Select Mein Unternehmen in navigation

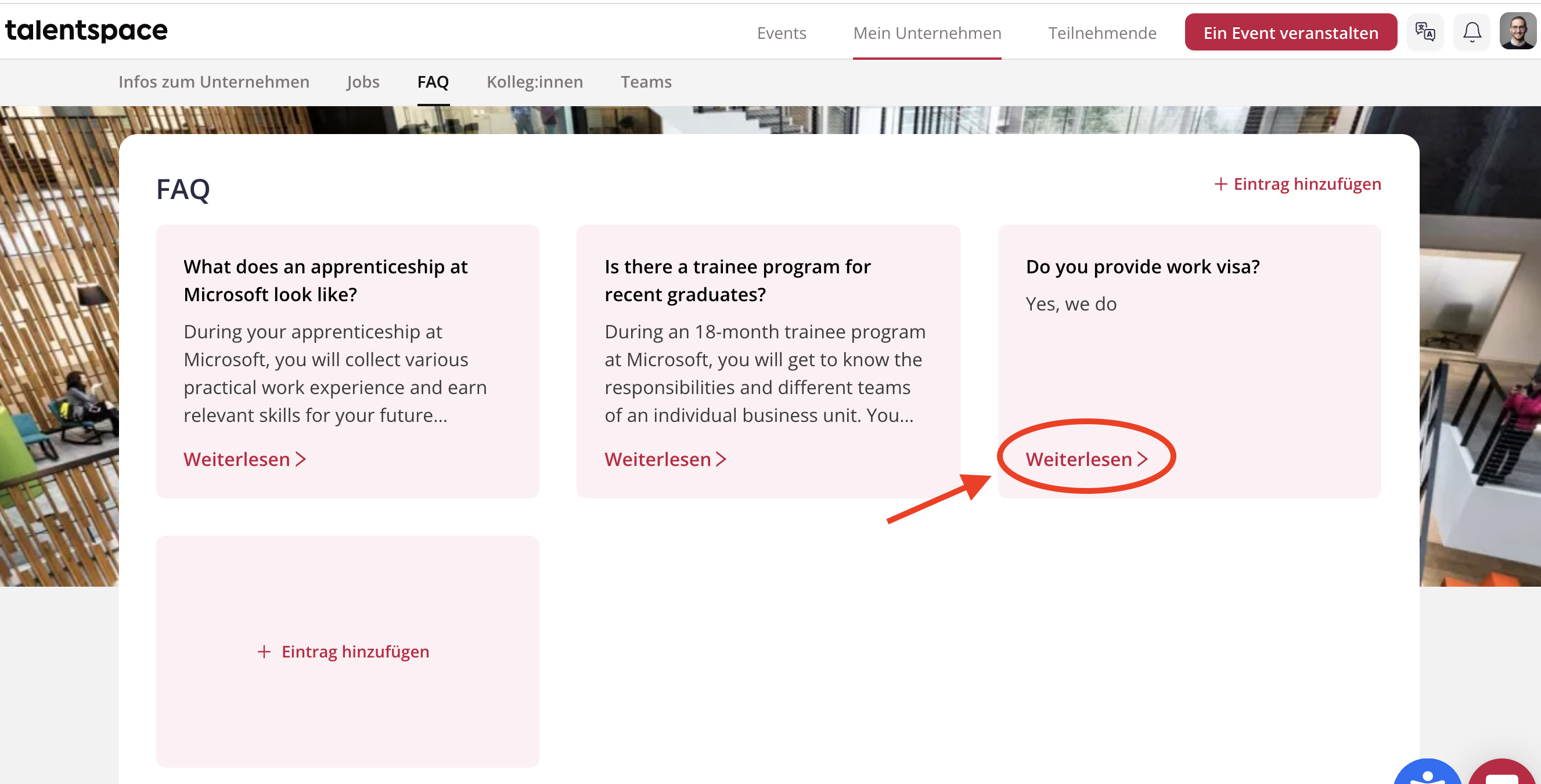[927, 33]
